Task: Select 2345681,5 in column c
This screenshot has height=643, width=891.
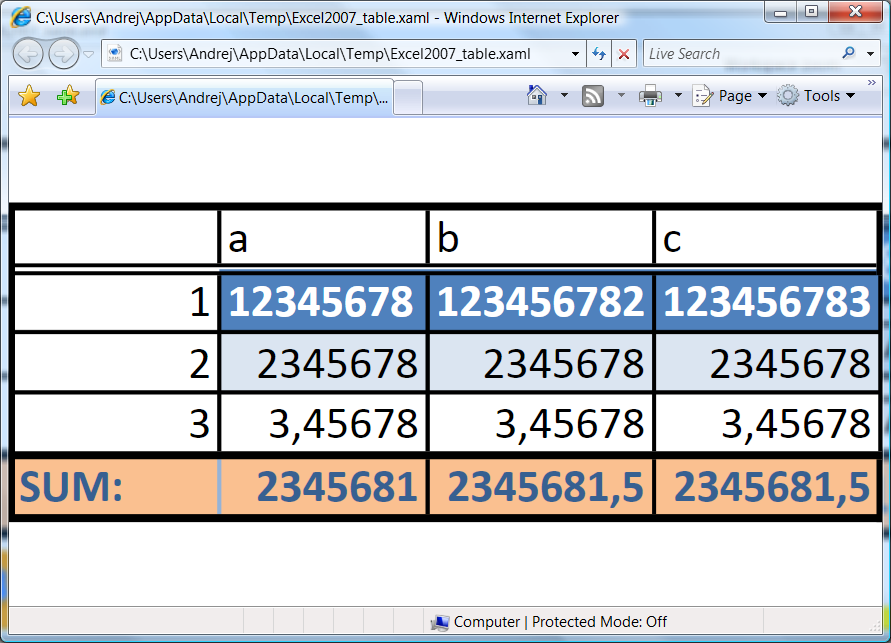Action: [x=767, y=486]
